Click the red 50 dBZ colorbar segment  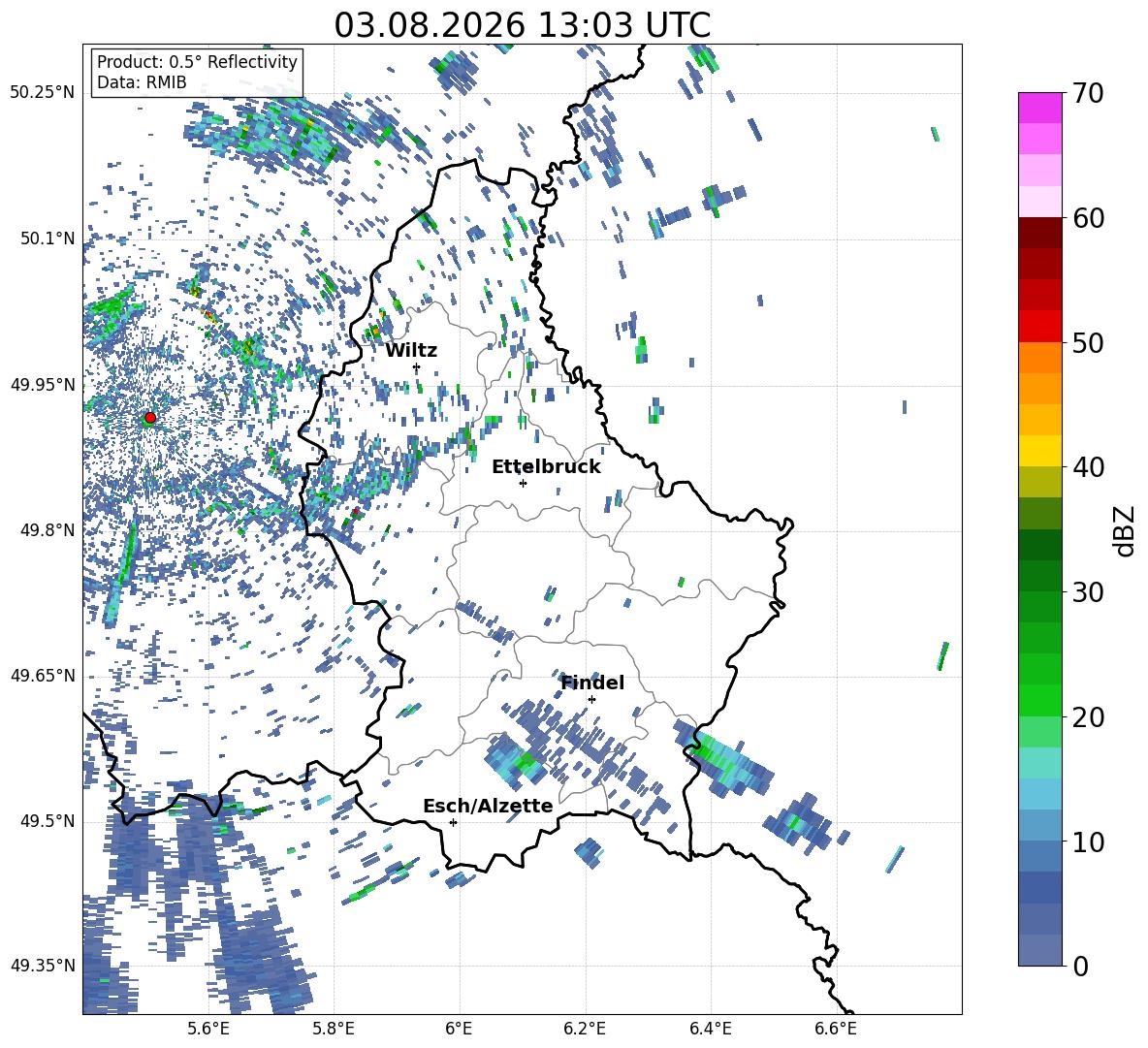[x=1039, y=327]
